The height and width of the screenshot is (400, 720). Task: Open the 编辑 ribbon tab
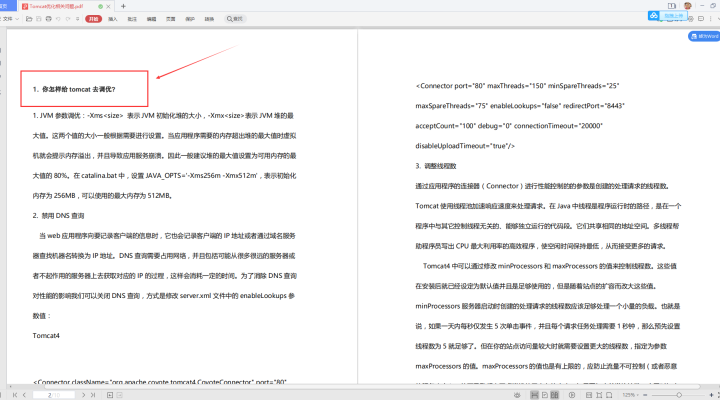(x=152, y=19)
